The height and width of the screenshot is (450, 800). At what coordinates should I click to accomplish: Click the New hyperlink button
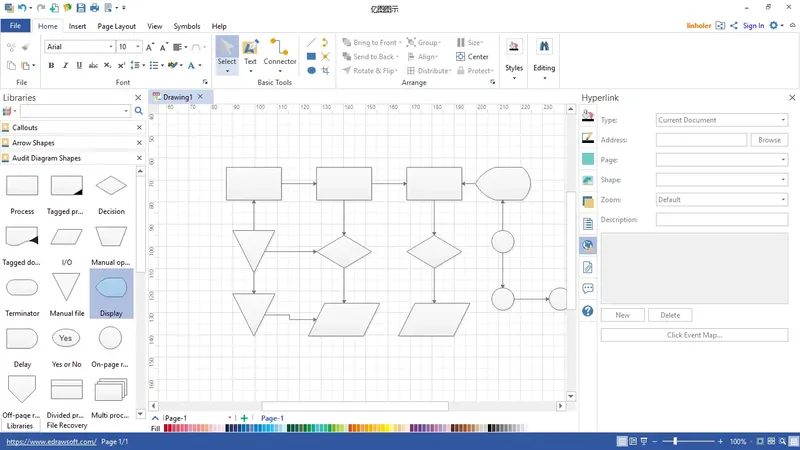622,315
